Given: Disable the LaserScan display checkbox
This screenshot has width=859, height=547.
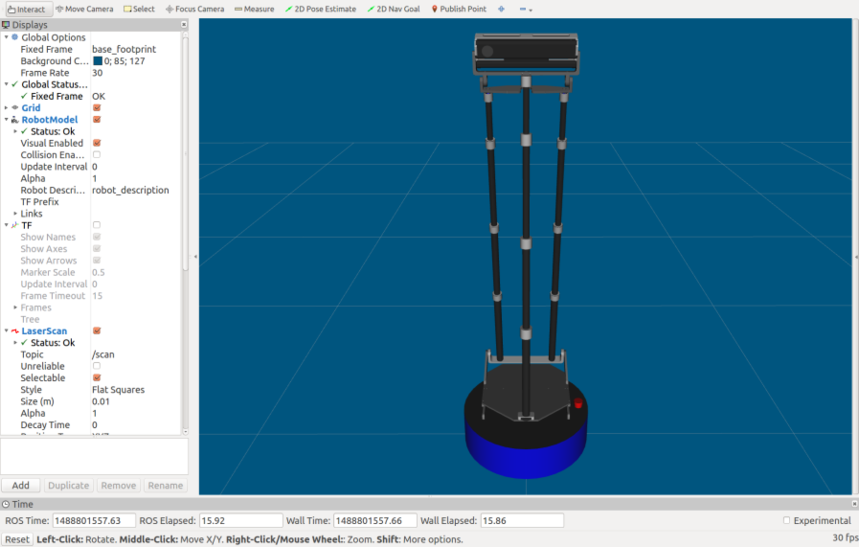Looking at the screenshot, I should point(97,331).
